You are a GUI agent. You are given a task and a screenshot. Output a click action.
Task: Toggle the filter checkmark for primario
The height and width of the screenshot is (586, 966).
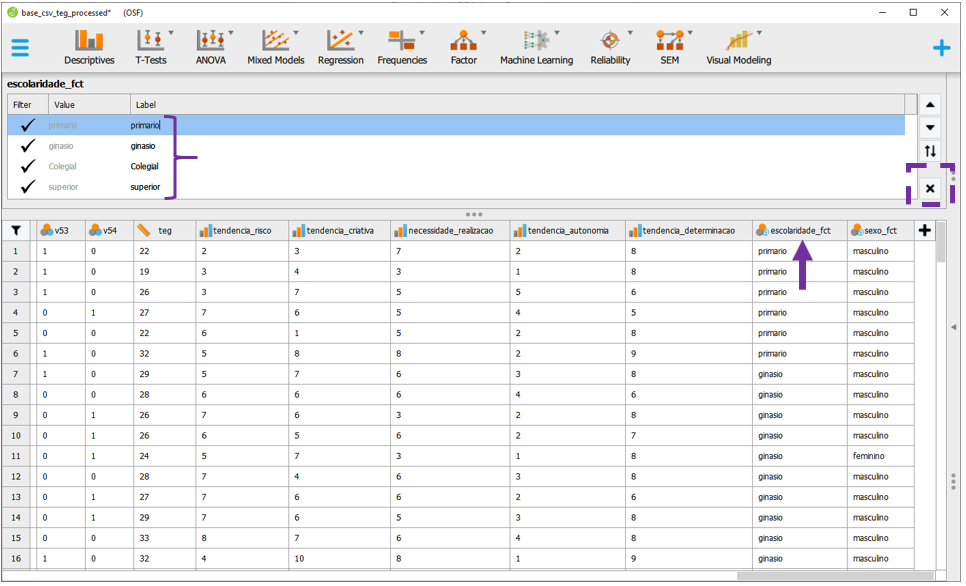pyautogui.click(x=28, y=125)
